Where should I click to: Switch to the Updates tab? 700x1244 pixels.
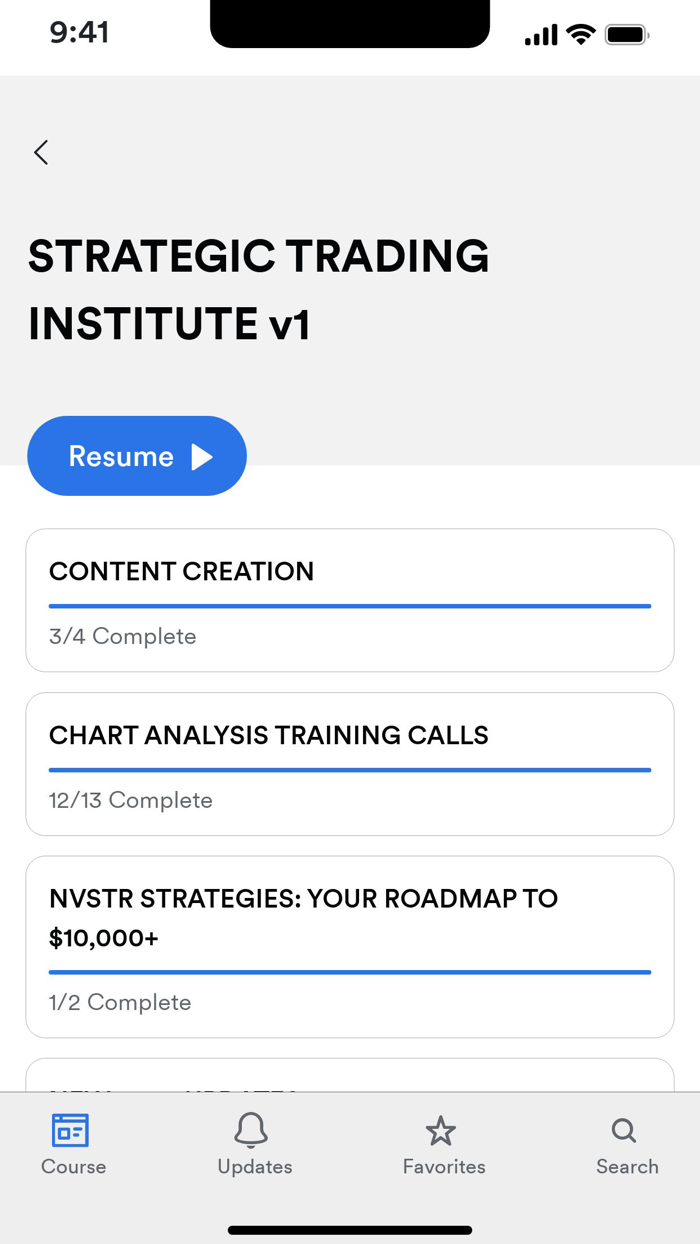coord(252,1145)
